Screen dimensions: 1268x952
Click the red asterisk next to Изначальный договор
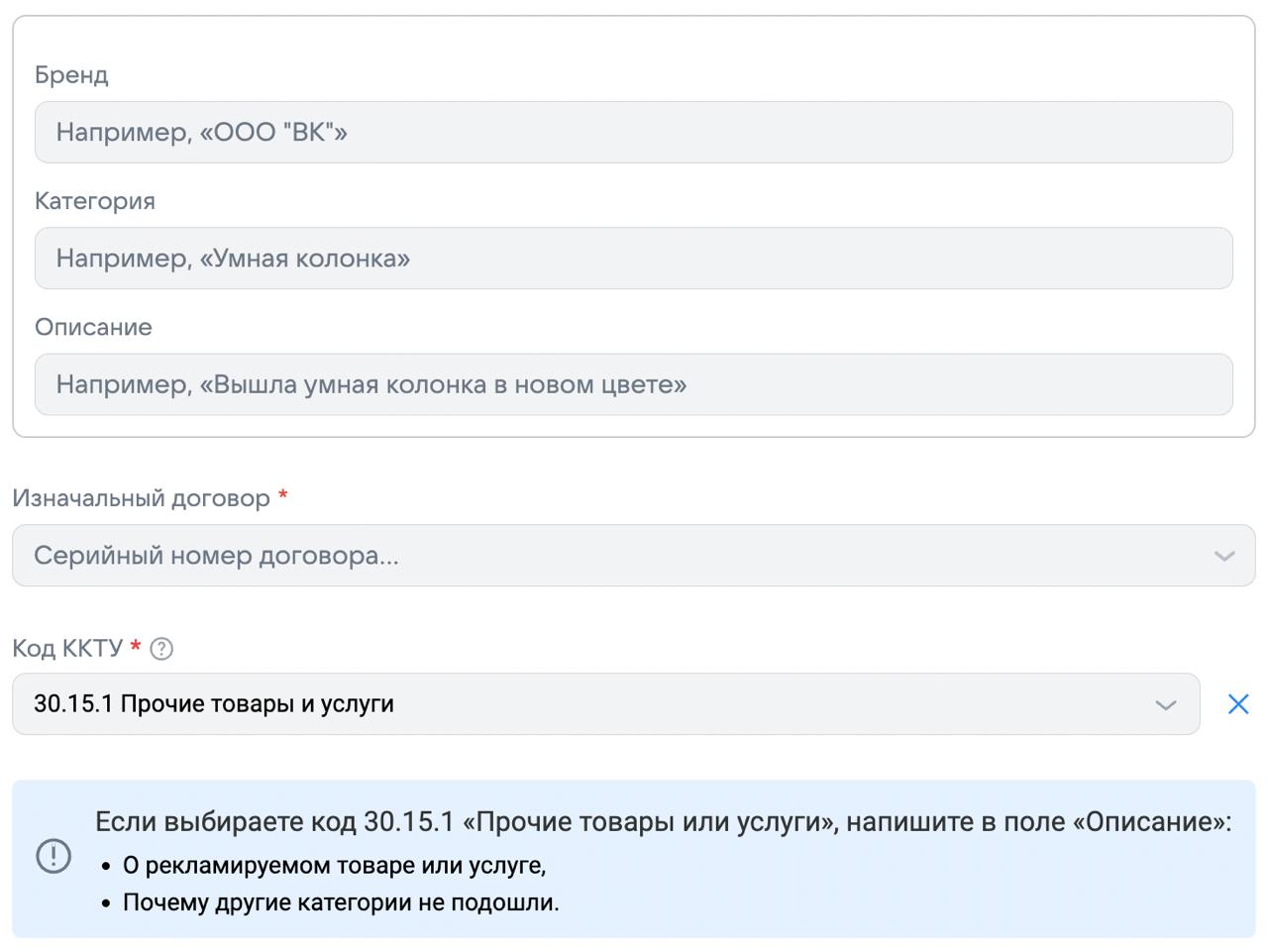tap(282, 495)
